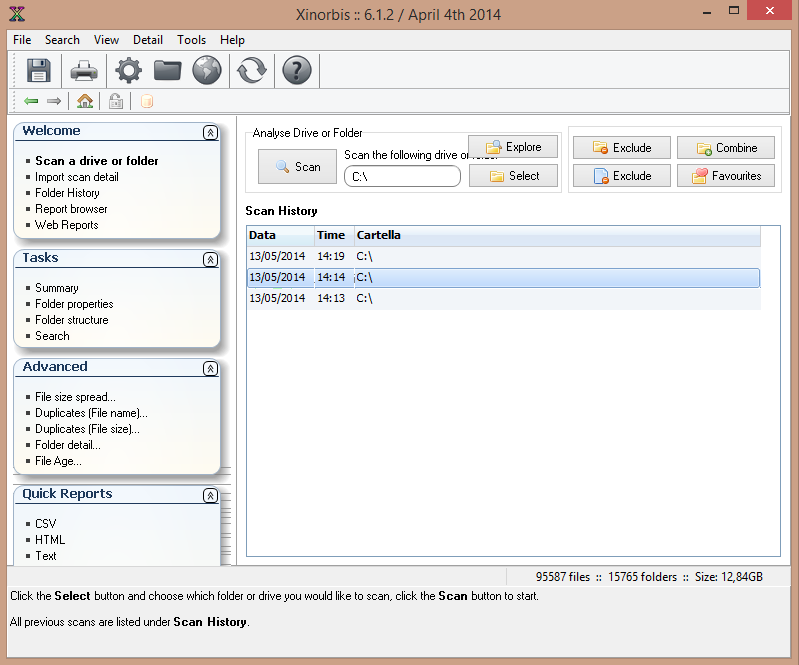This screenshot has height=665, width=799.
Task: Open 'Import scan detail' link
Action: click(76, 177)
